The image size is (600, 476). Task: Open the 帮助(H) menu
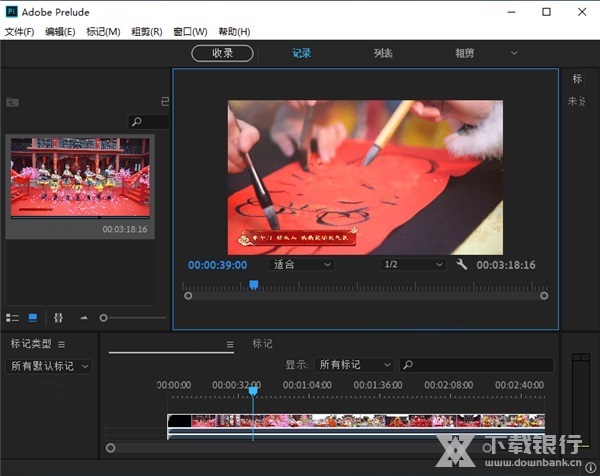[x=234, y=32]
